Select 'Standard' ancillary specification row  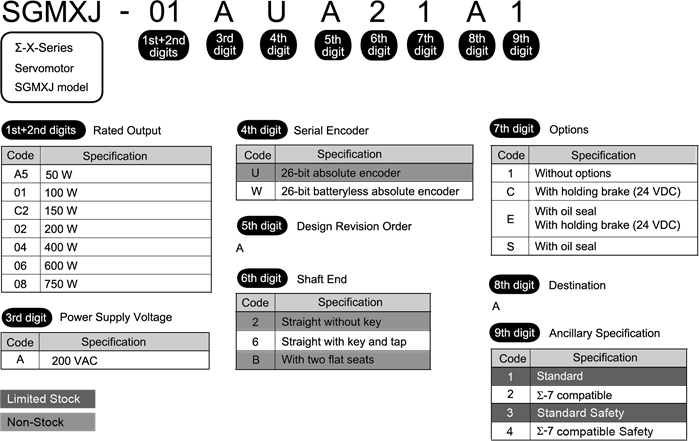click(589, 376)
